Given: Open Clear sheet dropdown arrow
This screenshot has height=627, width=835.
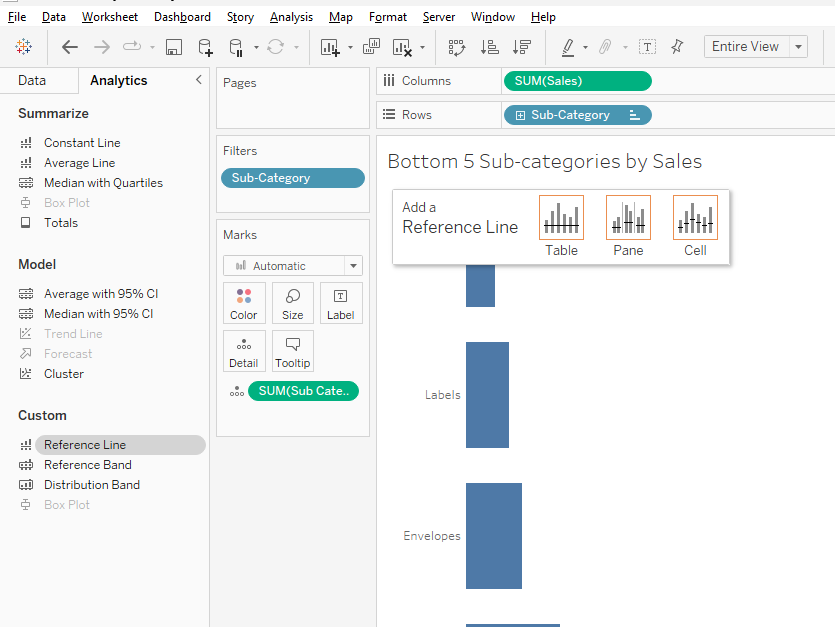Looking at the screenshot, I should click(422, 47).
